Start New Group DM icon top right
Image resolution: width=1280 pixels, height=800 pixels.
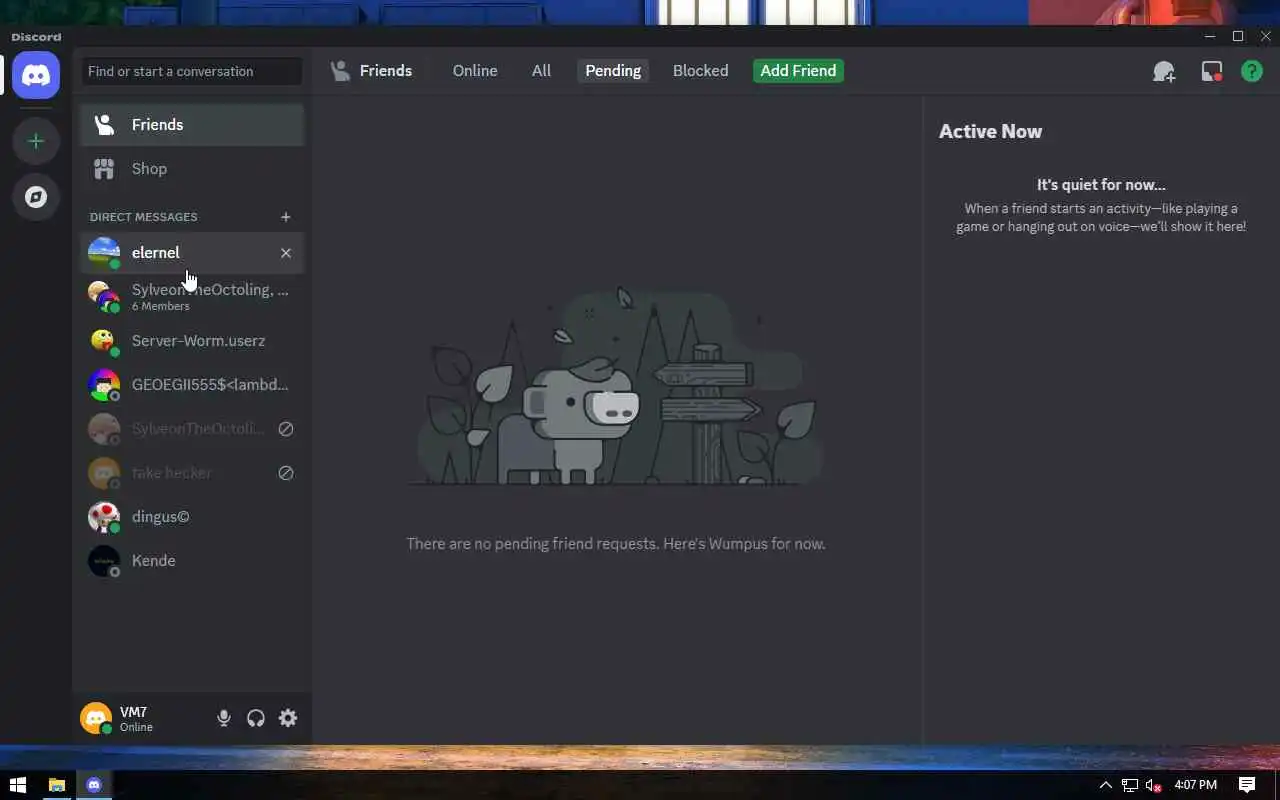[1164, 71]
